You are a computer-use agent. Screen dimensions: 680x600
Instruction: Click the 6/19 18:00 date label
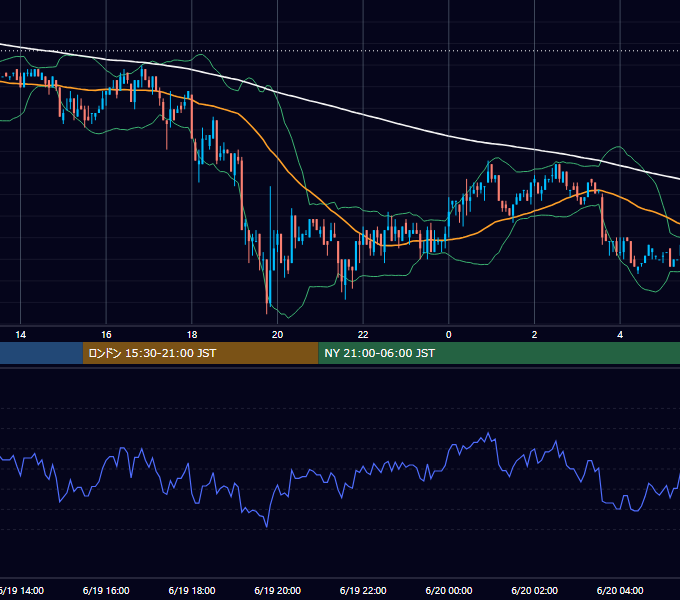192,590
